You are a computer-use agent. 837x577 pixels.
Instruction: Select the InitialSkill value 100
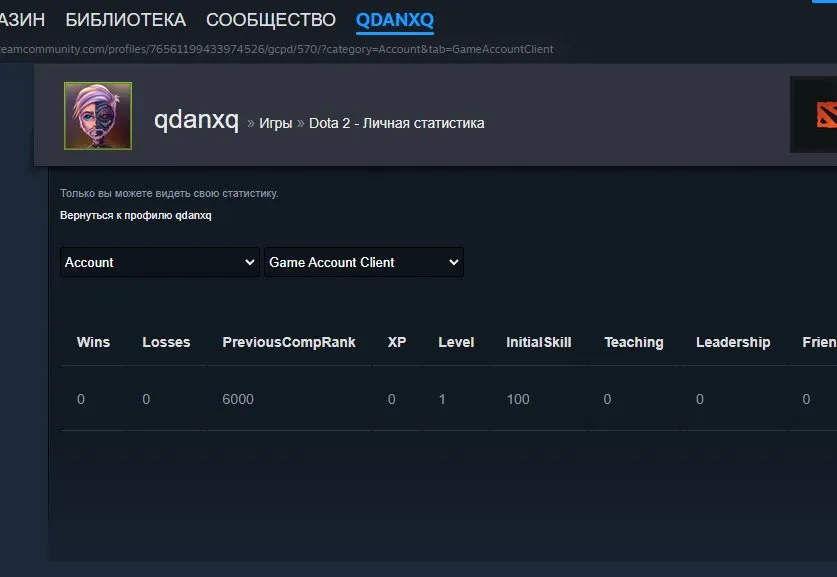[518, 399]
